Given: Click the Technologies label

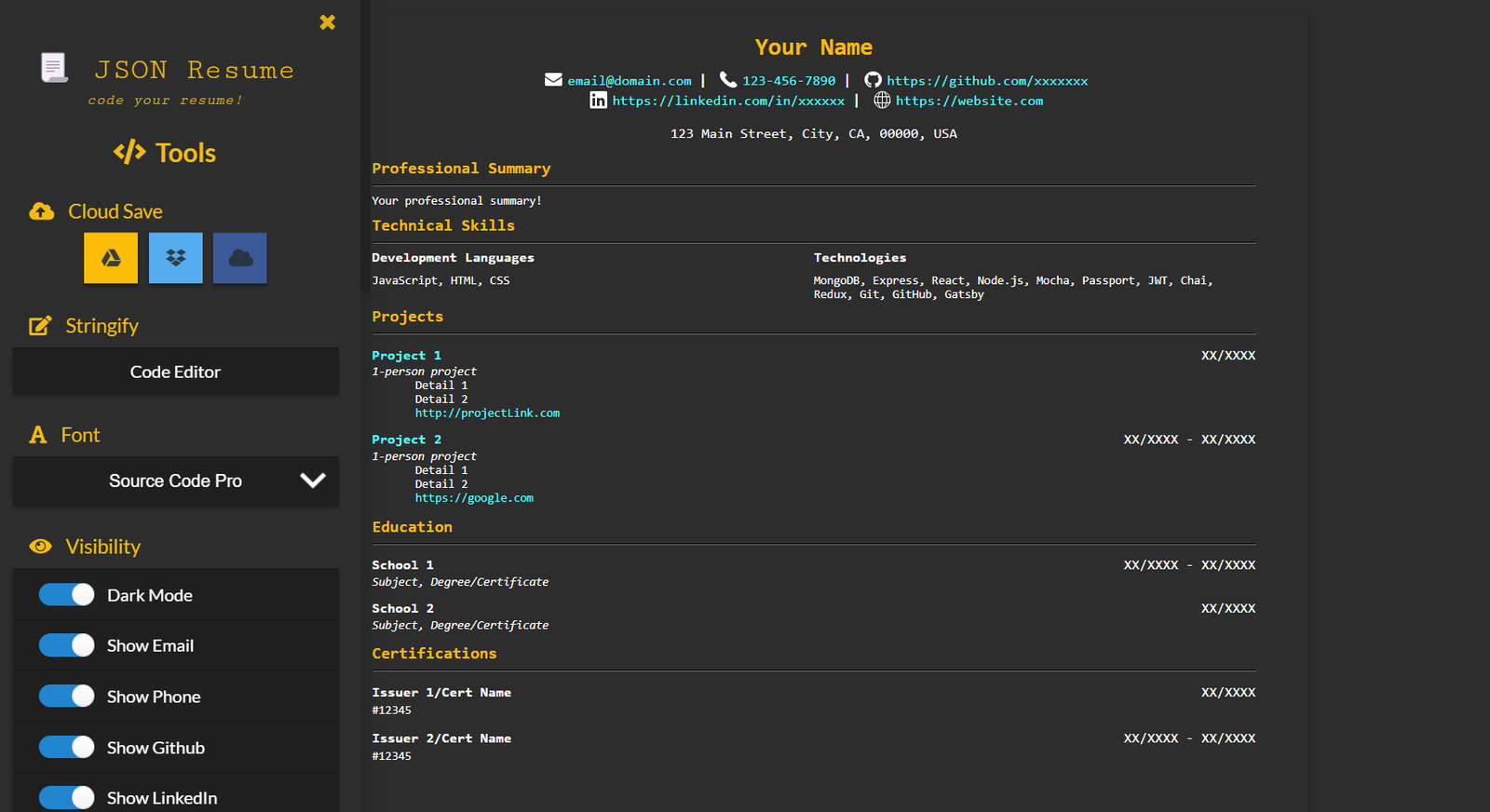Looking at the screenshot, I should point(860,258).
